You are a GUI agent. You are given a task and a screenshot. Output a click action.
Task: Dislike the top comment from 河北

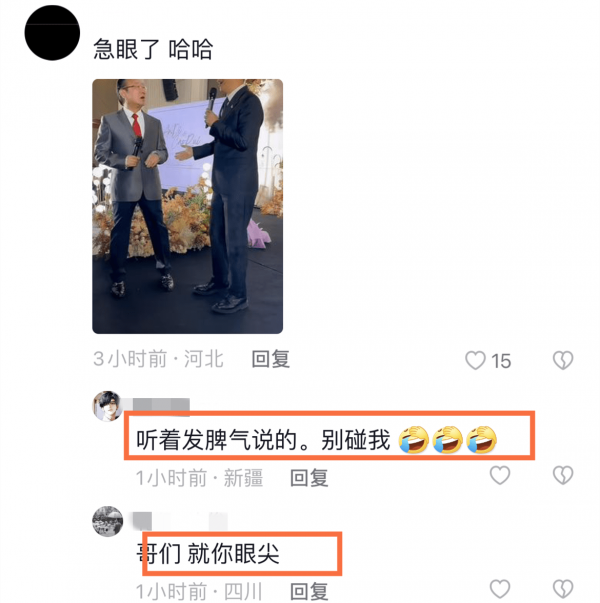click(563, 360)
